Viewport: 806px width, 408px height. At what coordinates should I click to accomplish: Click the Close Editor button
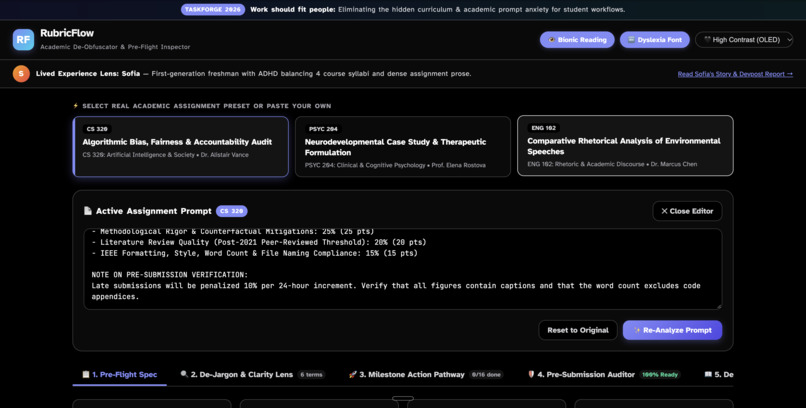(x=687, y=211)
